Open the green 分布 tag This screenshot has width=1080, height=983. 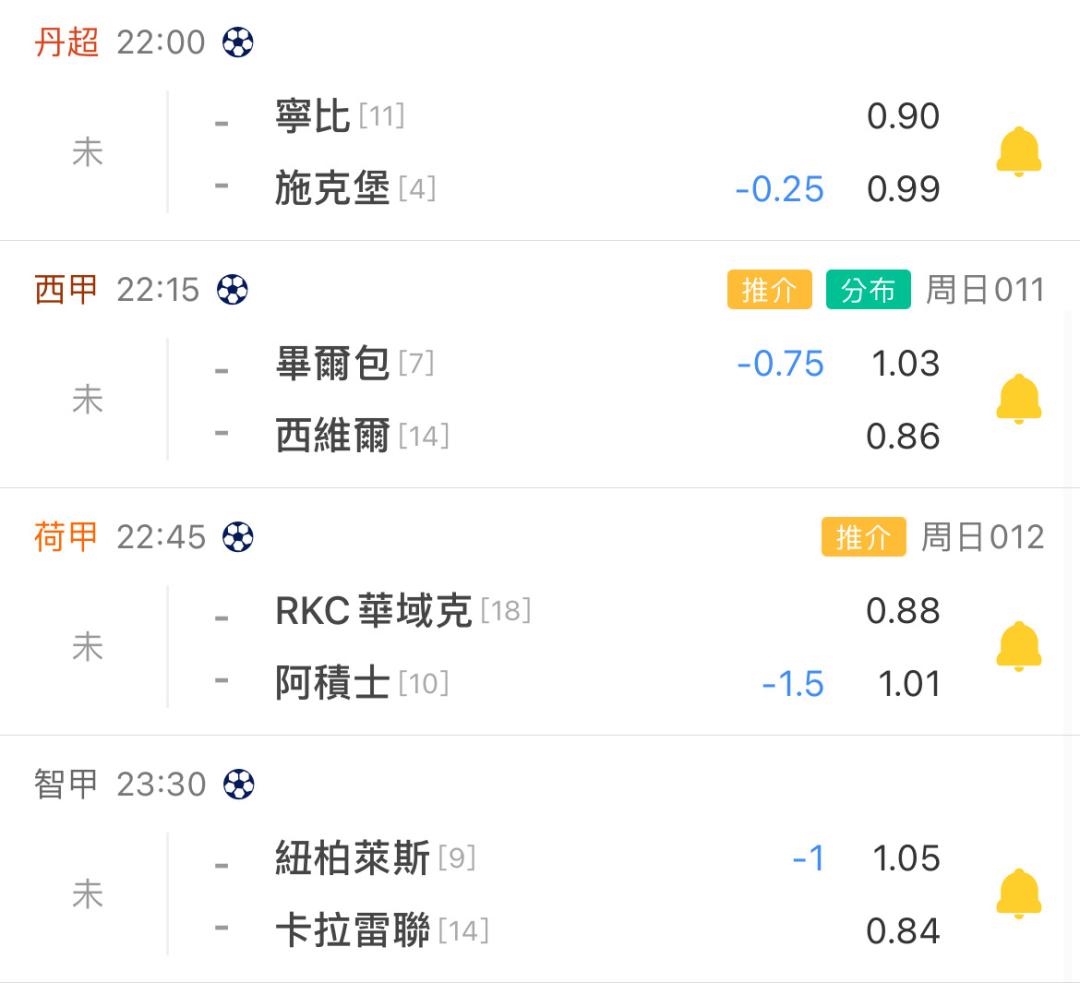(x=869, y=289)
